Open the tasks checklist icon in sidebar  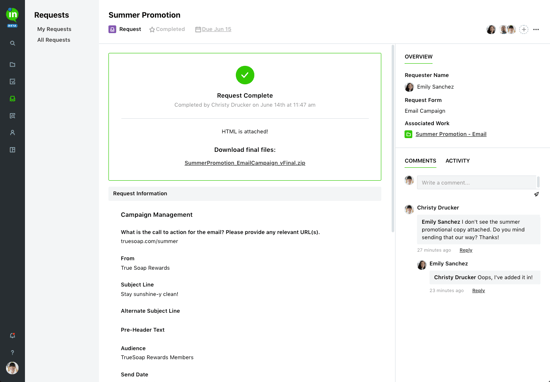pyautogui.click(x=12, y=82)
